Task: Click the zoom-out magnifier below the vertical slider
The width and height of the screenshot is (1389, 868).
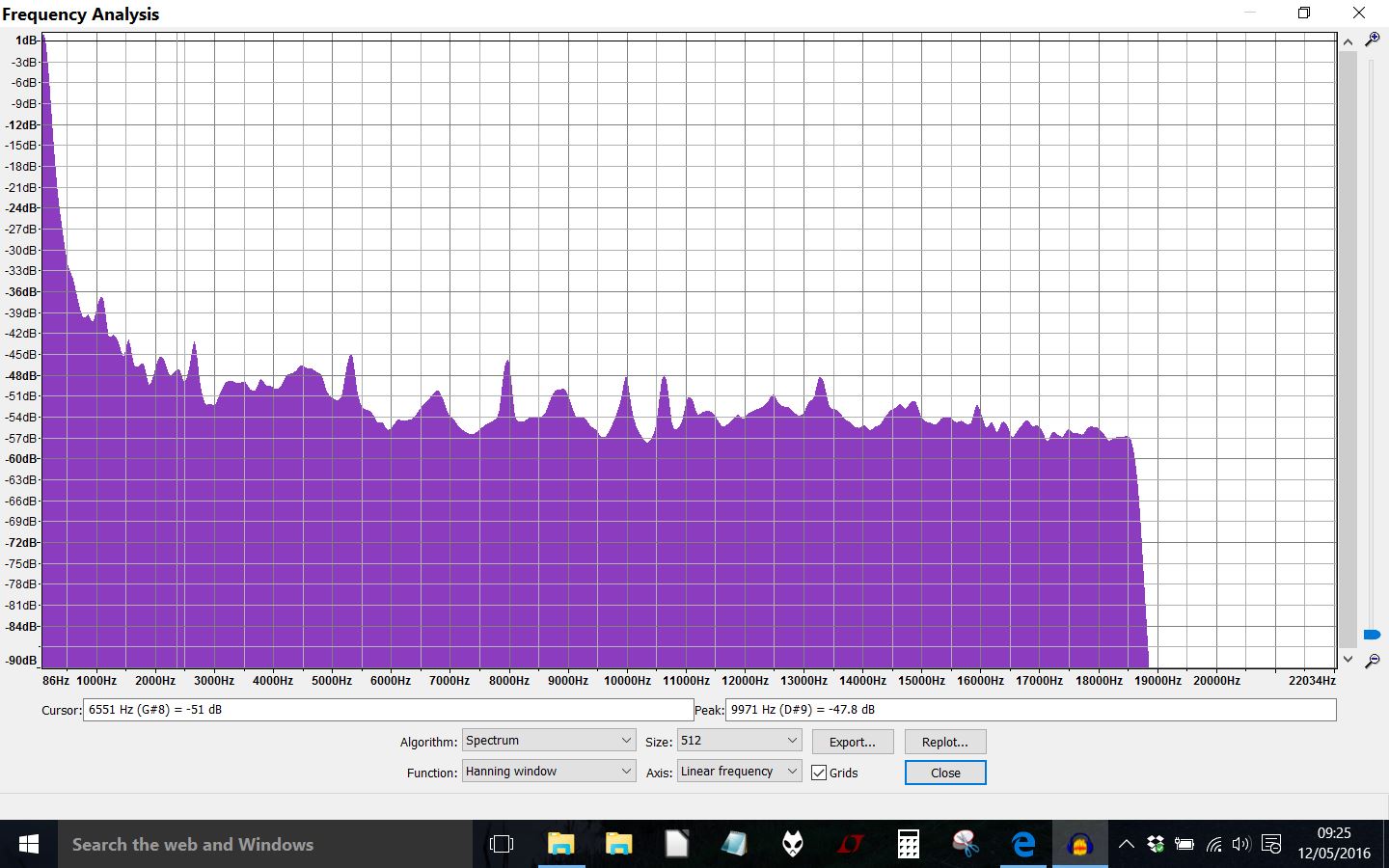Action: pos(1372,661)
